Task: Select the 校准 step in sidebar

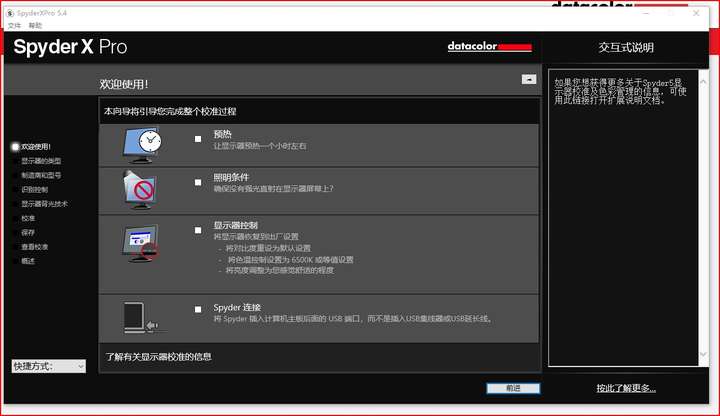Action: click(28, 218)
